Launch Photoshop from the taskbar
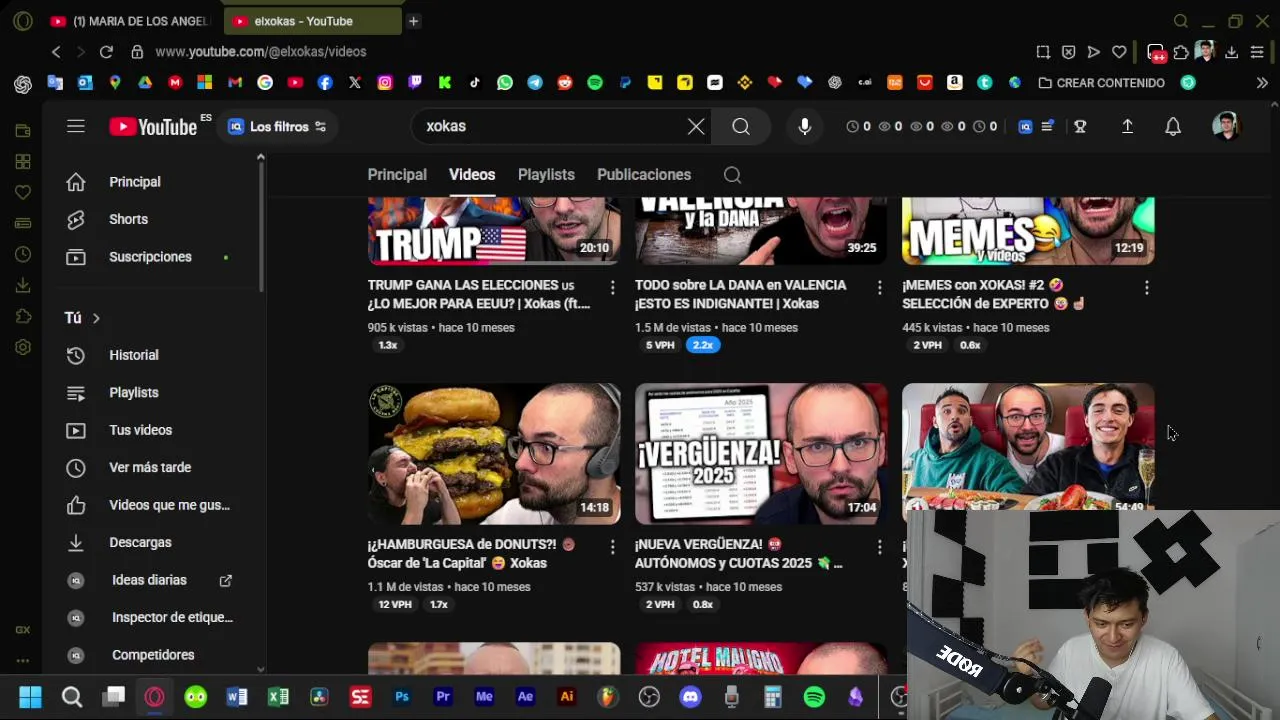Viewport: 1280px width, 720px height. pos(402,697)
